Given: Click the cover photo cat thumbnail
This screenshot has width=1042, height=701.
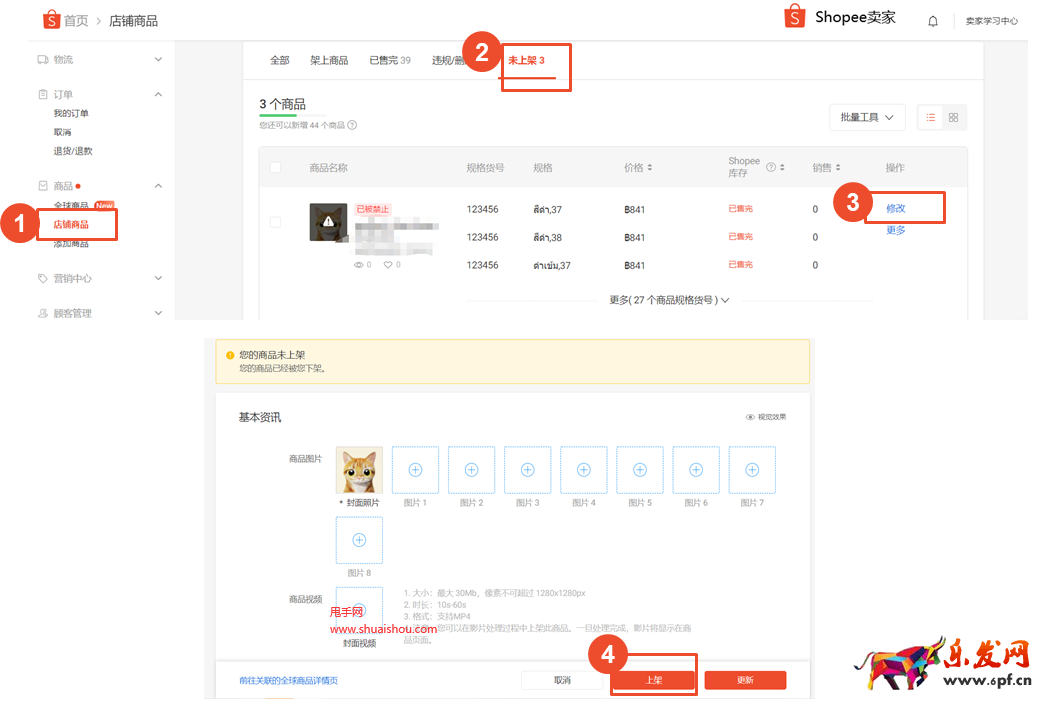Looking at the screenshot, I should (x=358, y=469).
